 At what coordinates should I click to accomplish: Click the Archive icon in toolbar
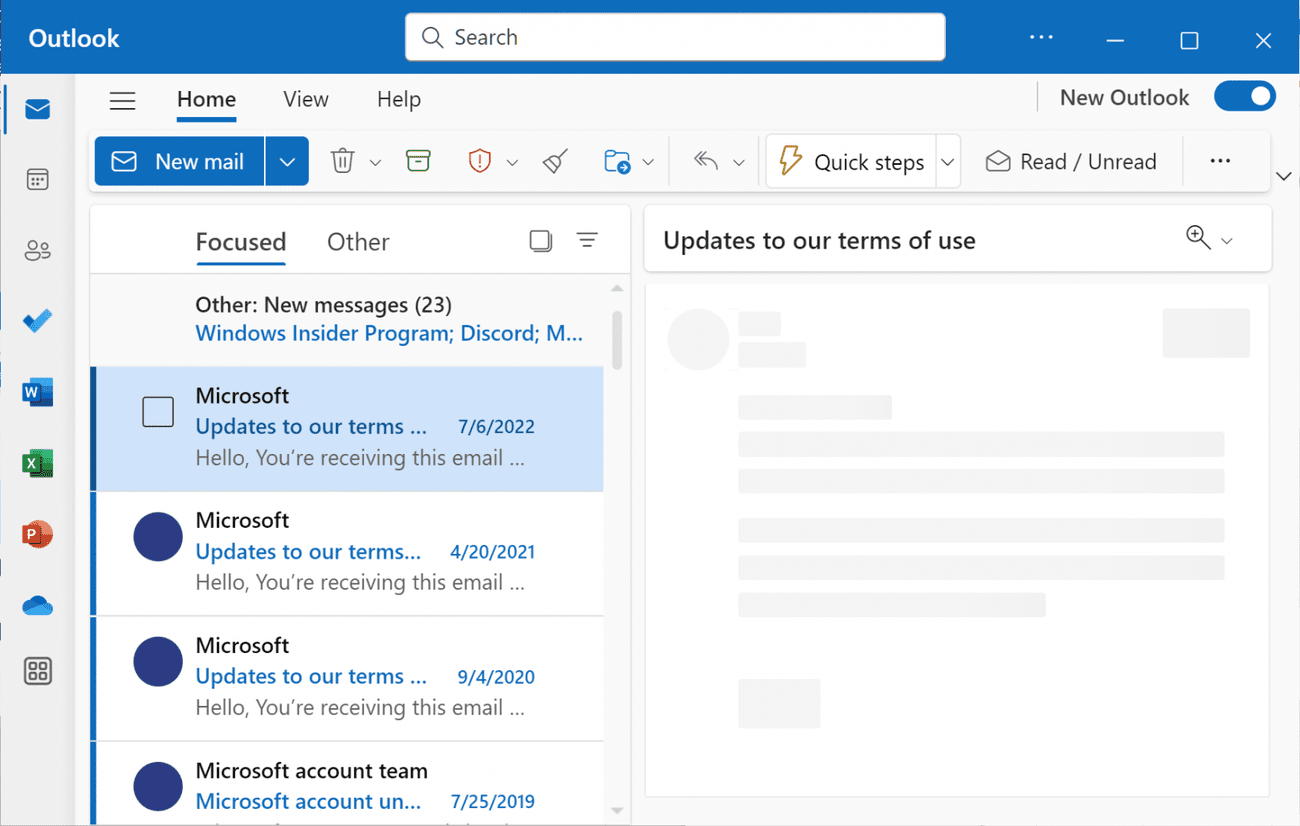pyautogui.click(x=418, y=161)
